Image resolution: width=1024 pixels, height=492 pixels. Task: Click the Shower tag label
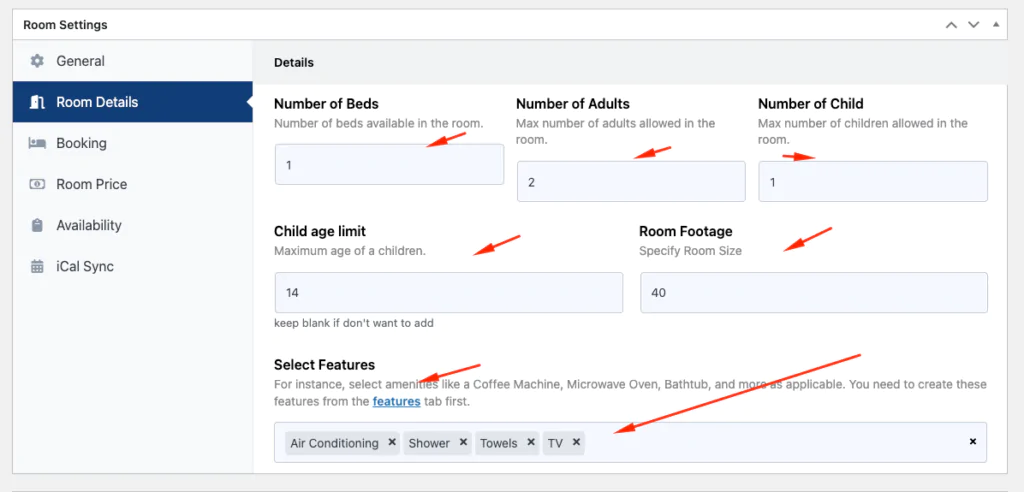tap(429, 443)
